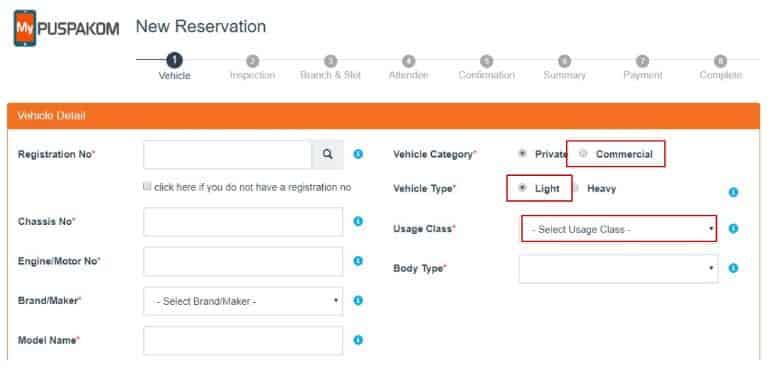Screen dimensions: 770x374
Task: Click the Usage Class label
Action: click(x=424, y=229)
